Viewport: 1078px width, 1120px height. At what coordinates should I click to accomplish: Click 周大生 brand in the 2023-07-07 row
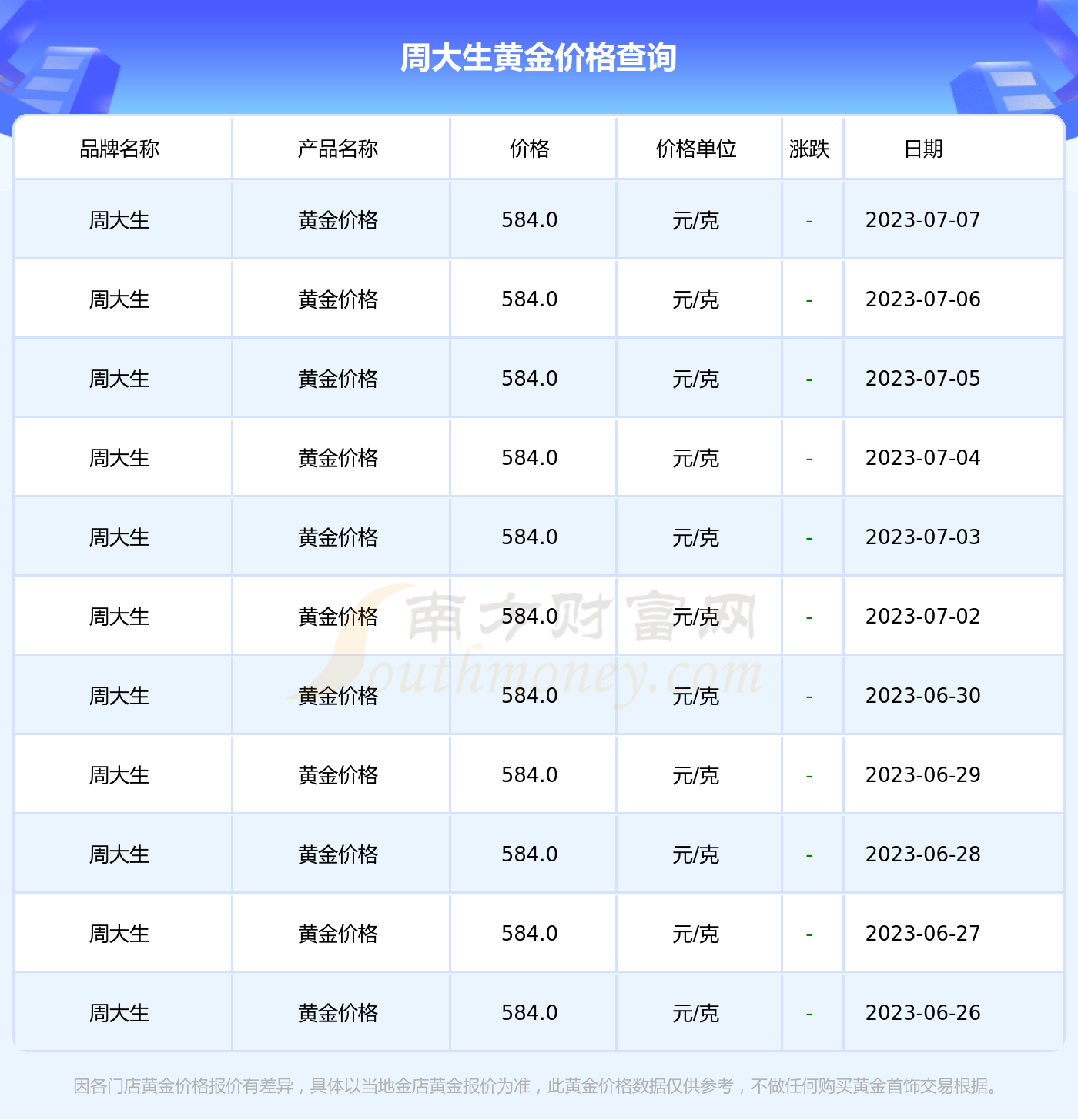[x=119, y=220]
